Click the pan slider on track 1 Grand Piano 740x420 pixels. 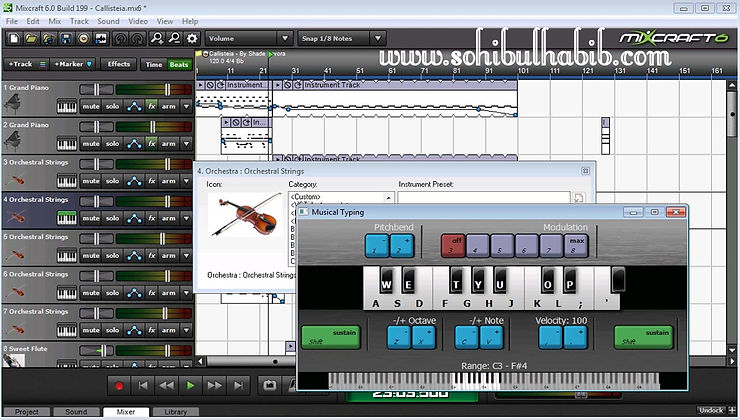[96, 89]
